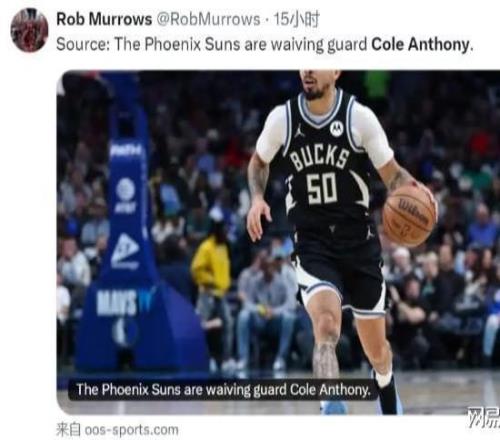Click the Wilson basketball in the photo

tap(409, 217)
